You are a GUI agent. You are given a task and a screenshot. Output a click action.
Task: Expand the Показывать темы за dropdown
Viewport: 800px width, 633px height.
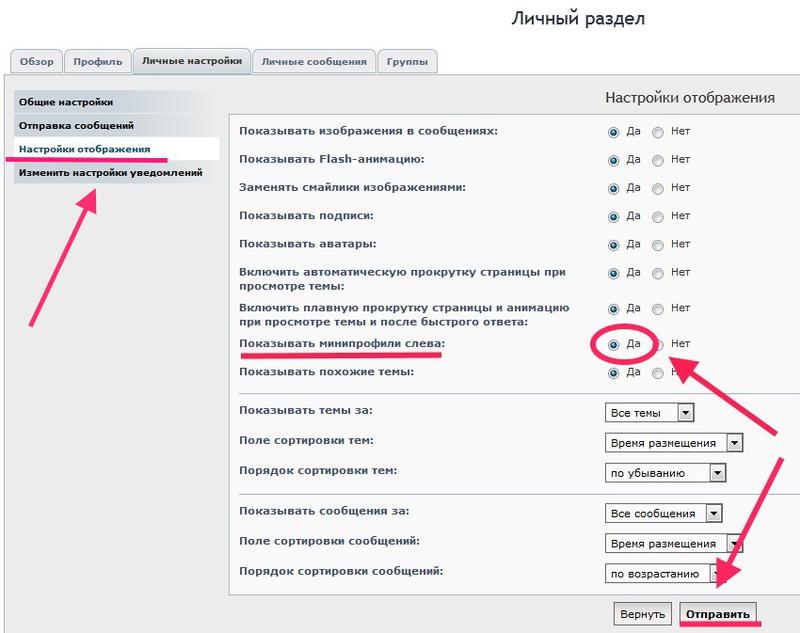649,412
